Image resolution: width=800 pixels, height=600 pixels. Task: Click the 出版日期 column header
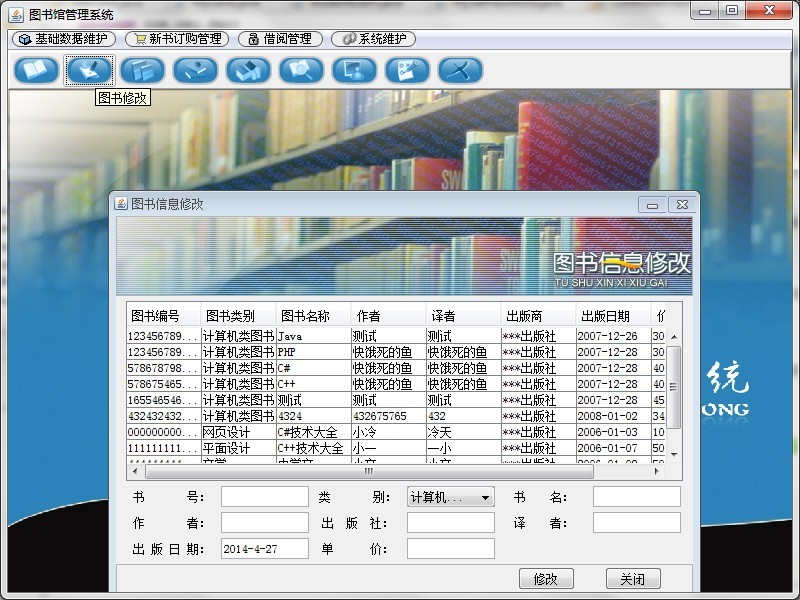coord(613,316)
